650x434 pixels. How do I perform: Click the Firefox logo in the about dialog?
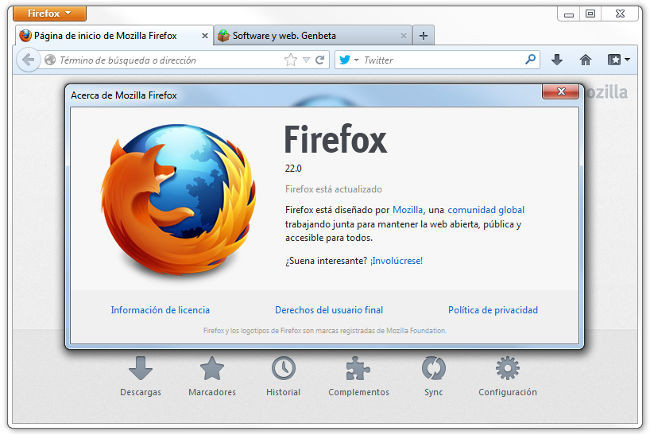(x=179, y=200)
